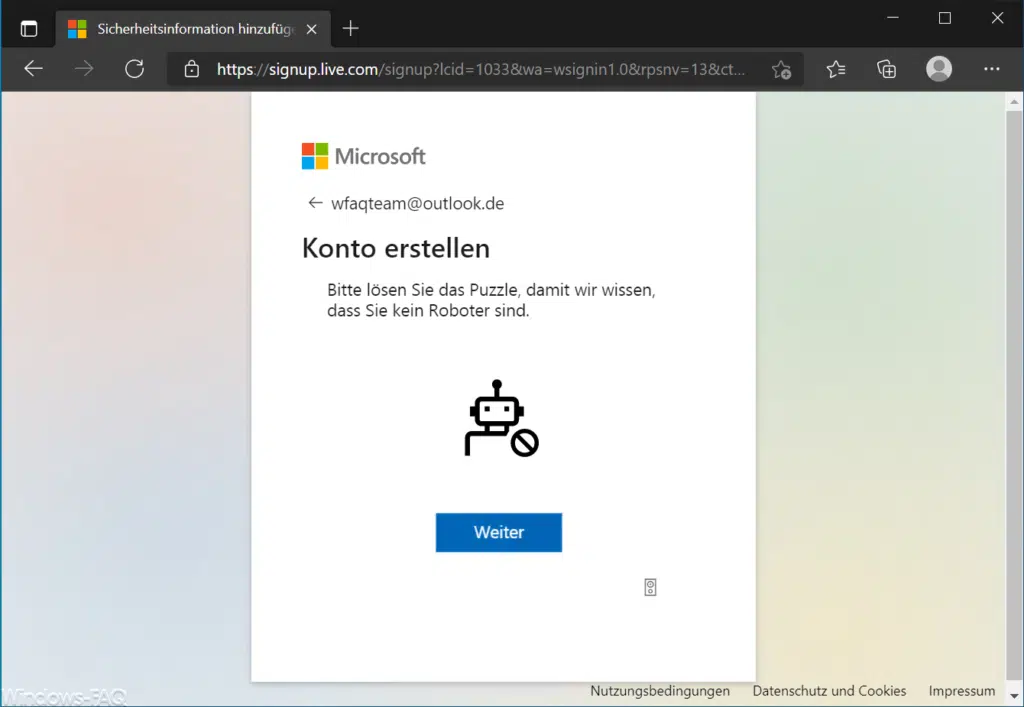1024x707 pixels.
Task: Open the Collections panel icon
Action: point(886,69)
